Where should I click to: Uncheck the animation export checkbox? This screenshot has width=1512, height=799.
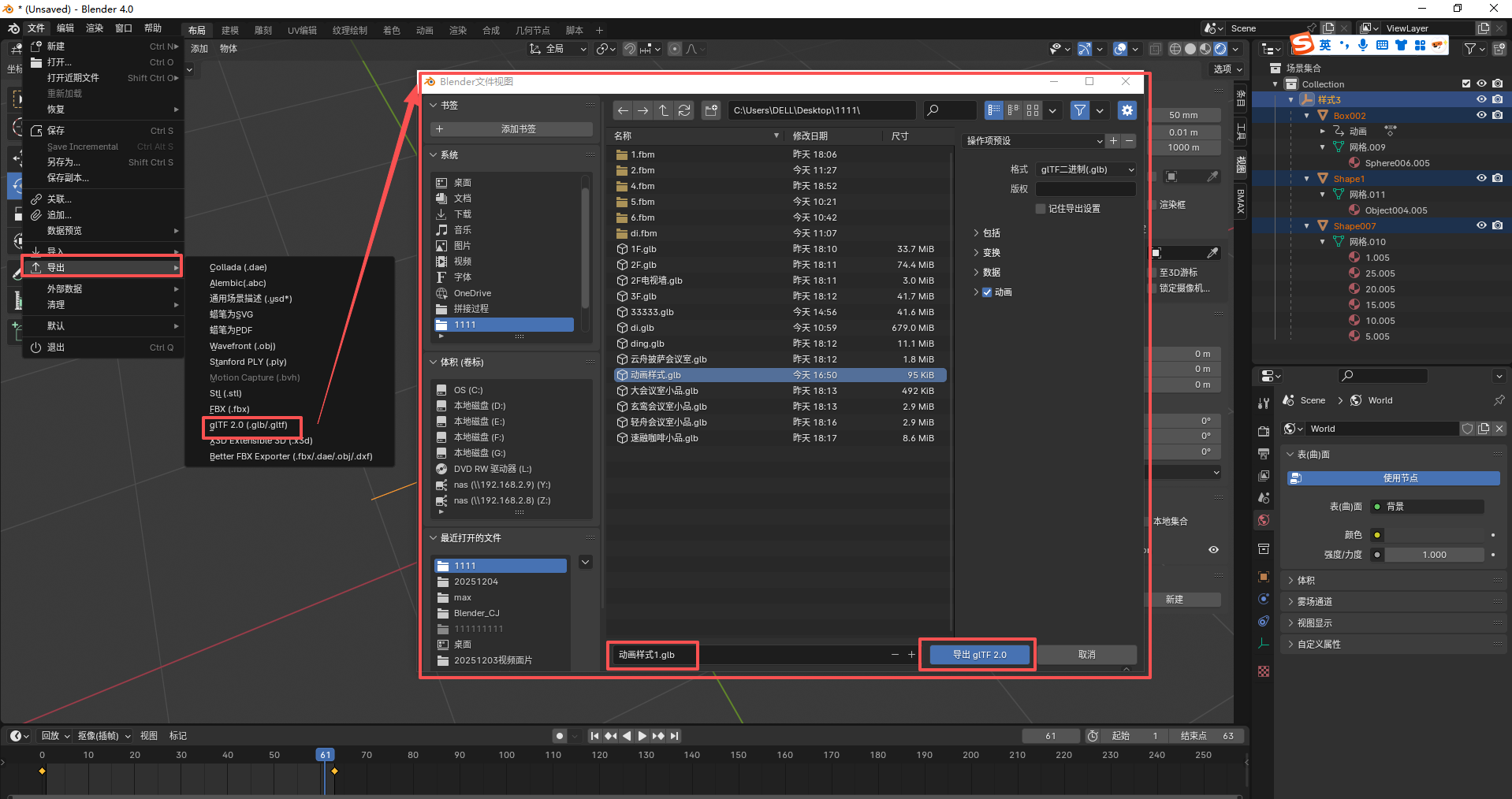(987, 292)
